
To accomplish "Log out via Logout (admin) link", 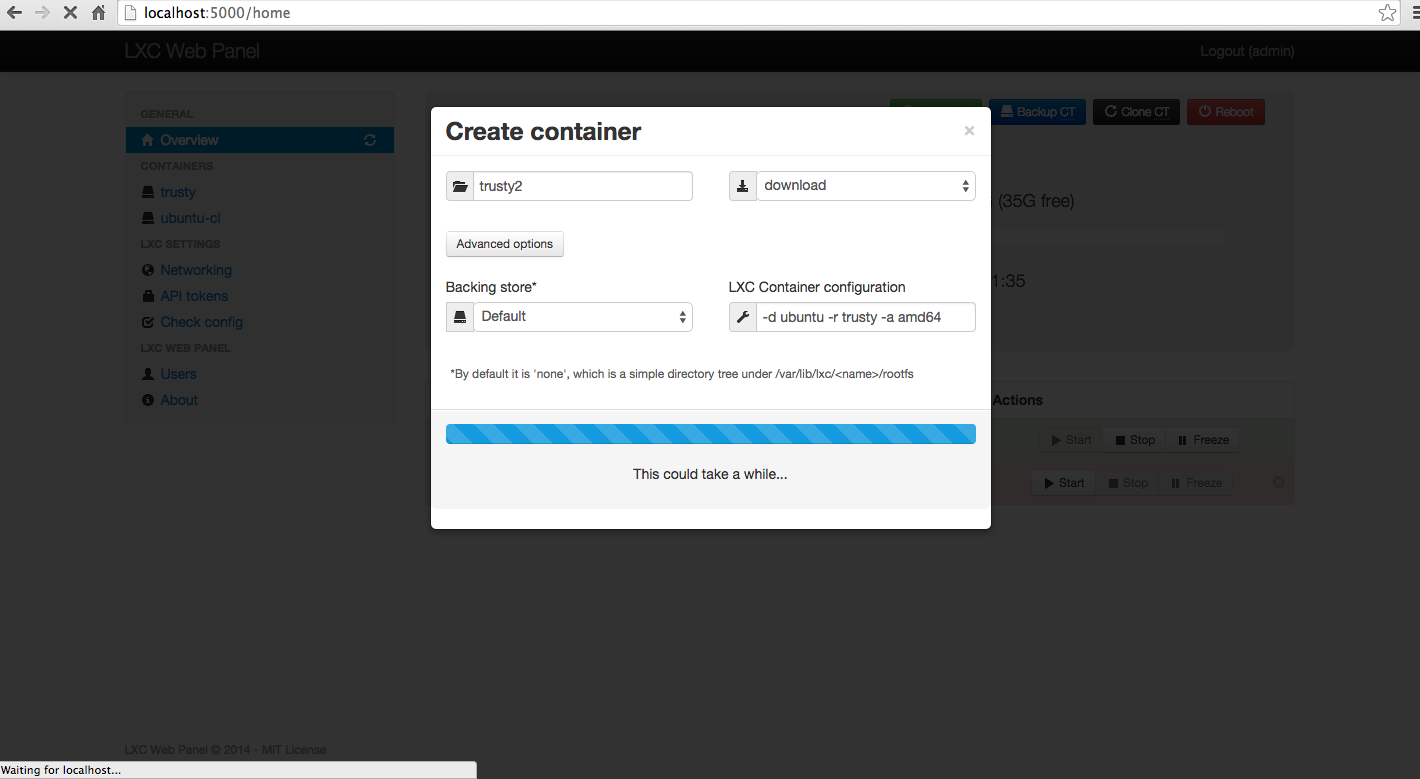I will [x=1247, y=51].
